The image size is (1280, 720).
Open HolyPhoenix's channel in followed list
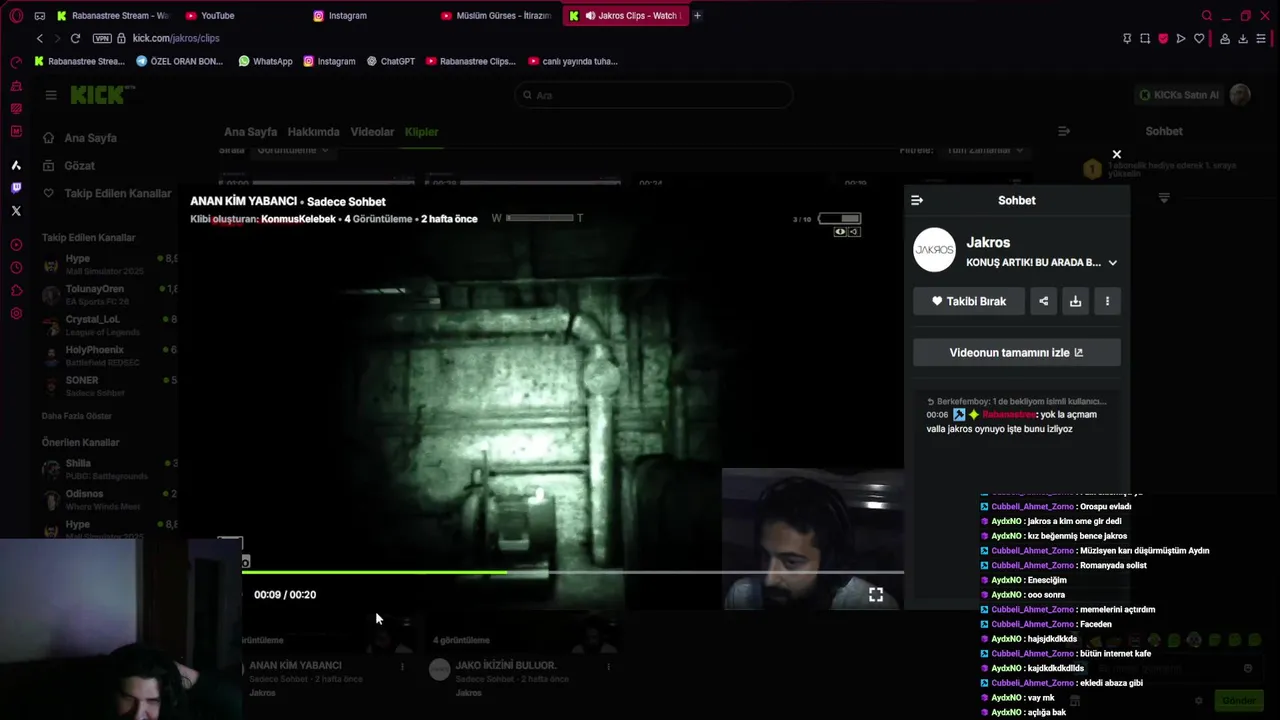point(110,355)
